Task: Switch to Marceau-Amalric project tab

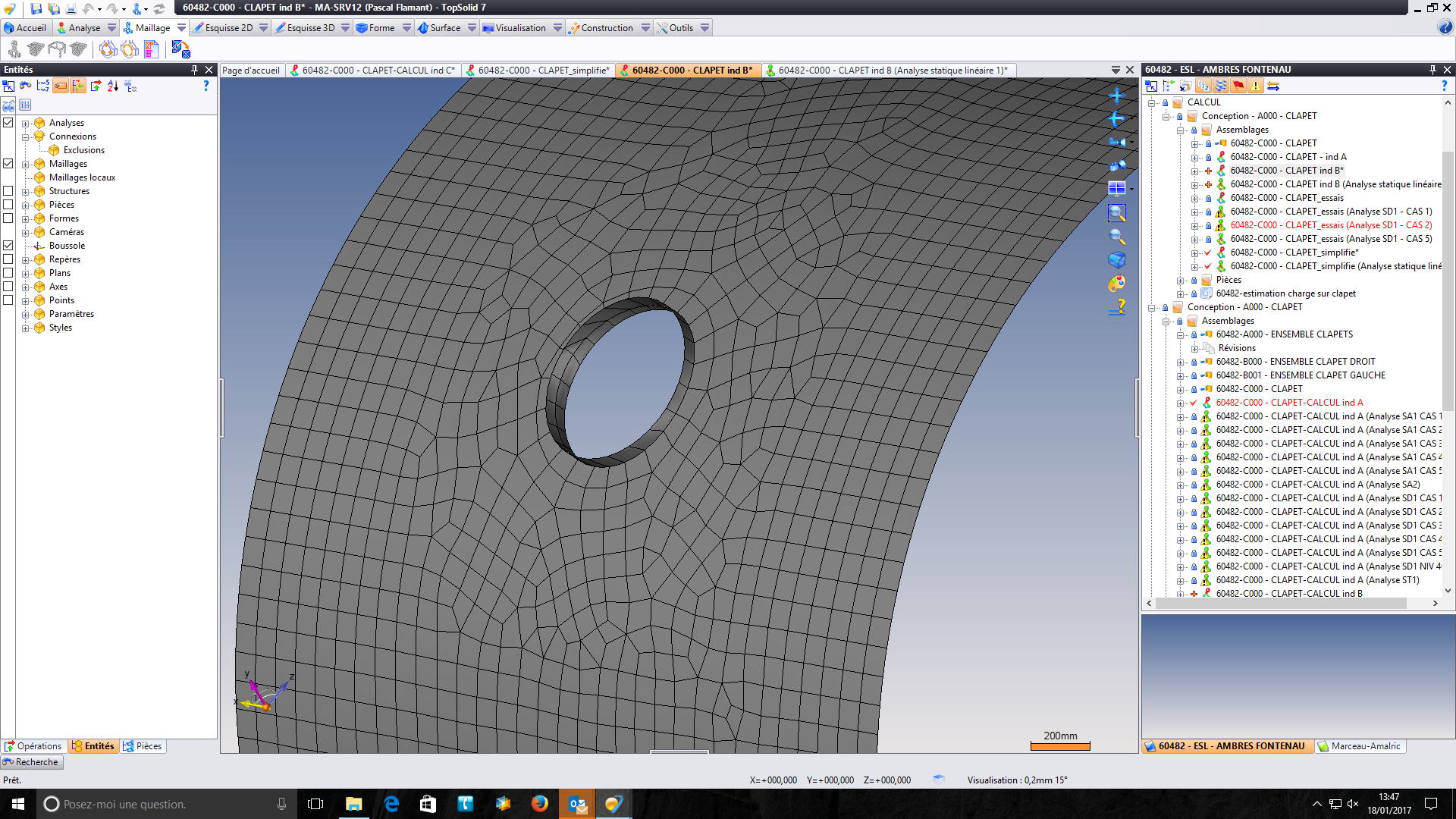Action: pos(1360,746)
